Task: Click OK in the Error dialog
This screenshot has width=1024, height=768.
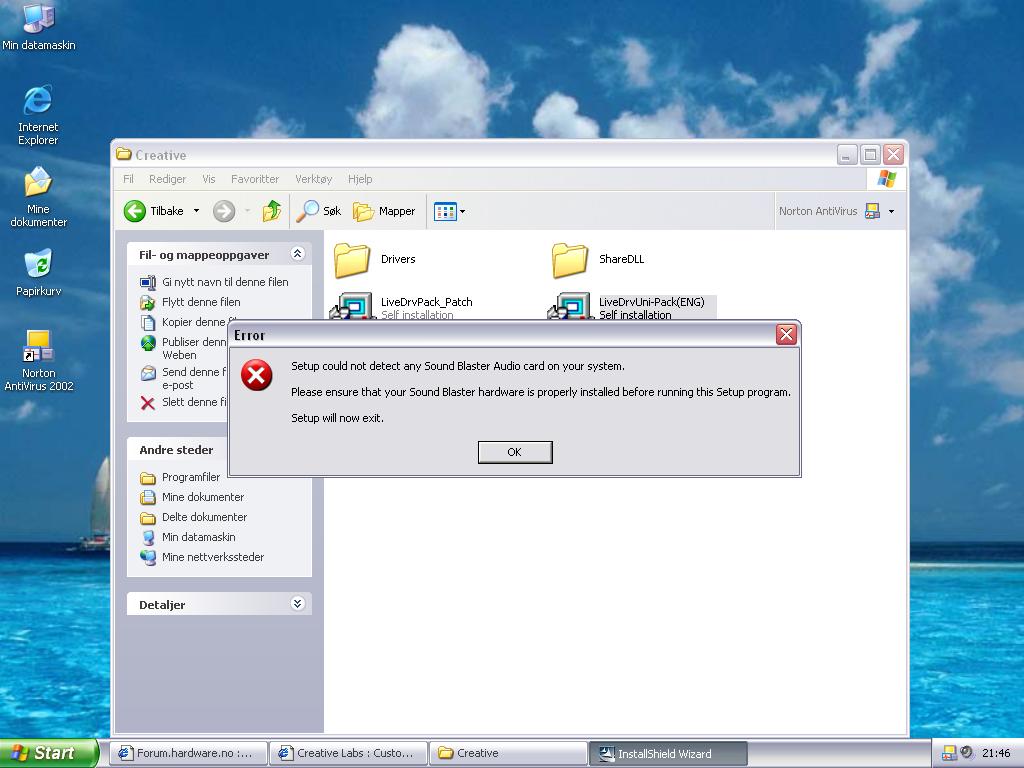Action: (x=515, y=452)
